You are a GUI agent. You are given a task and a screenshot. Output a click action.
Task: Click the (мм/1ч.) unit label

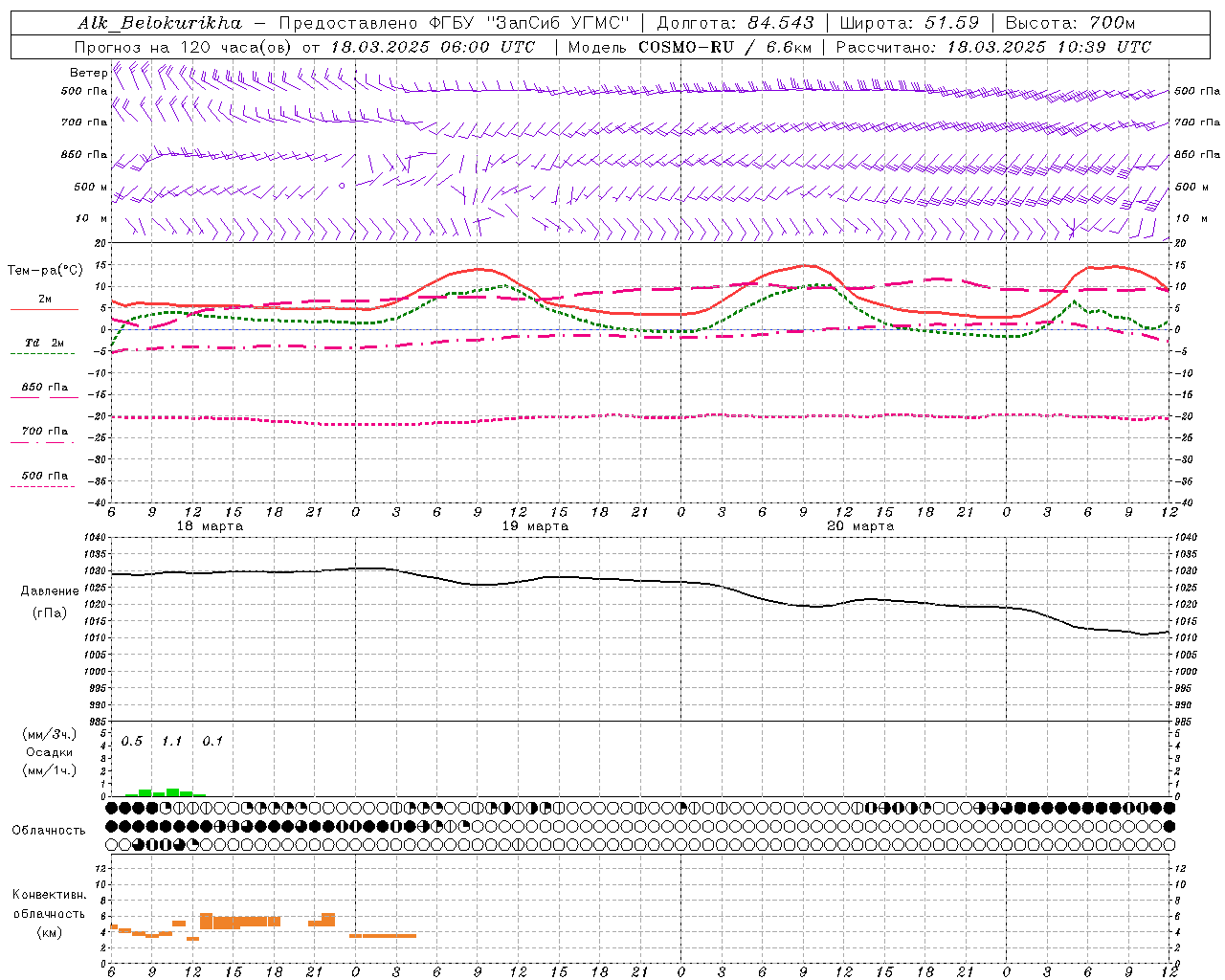pyautogui.click(x=50, y=770)
